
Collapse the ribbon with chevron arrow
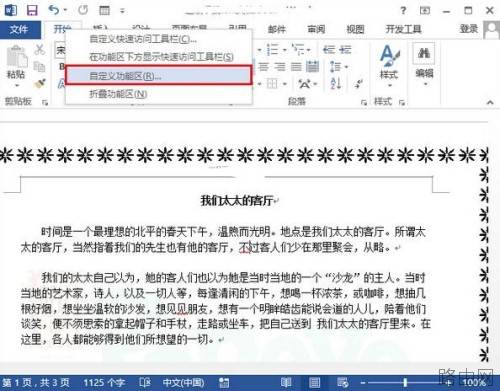[x=490, y=102]
